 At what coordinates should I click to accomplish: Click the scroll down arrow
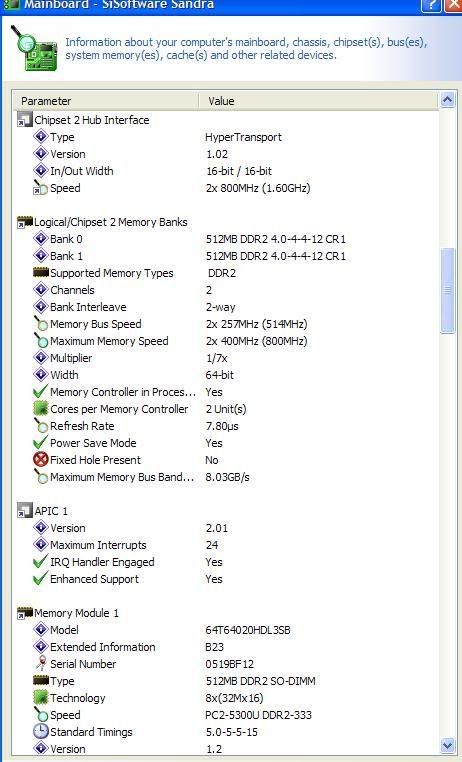447,745
